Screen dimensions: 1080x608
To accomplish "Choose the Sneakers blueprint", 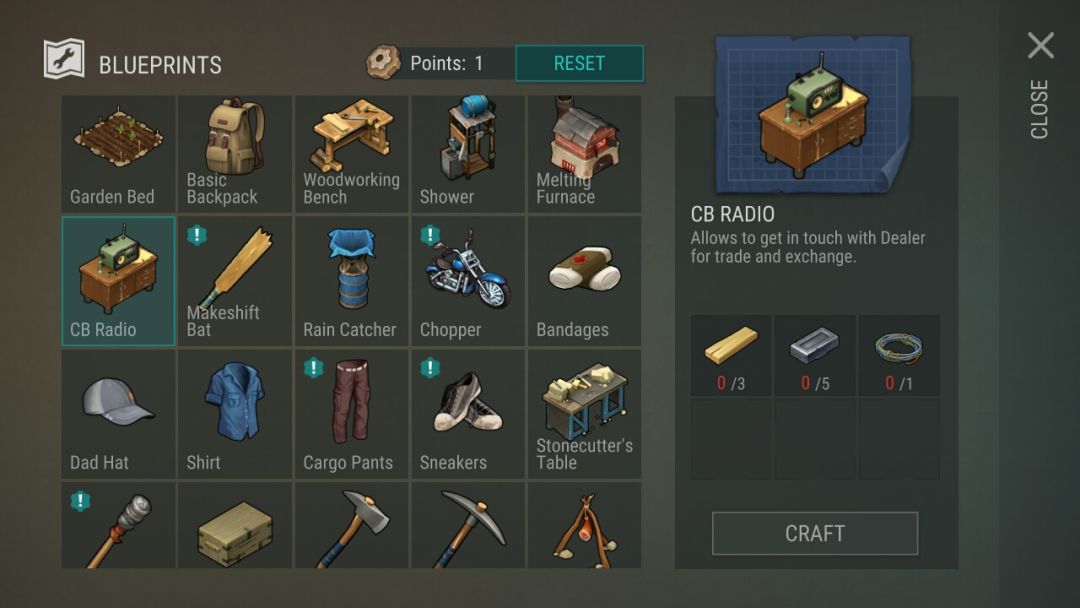I will coord(468,414).
